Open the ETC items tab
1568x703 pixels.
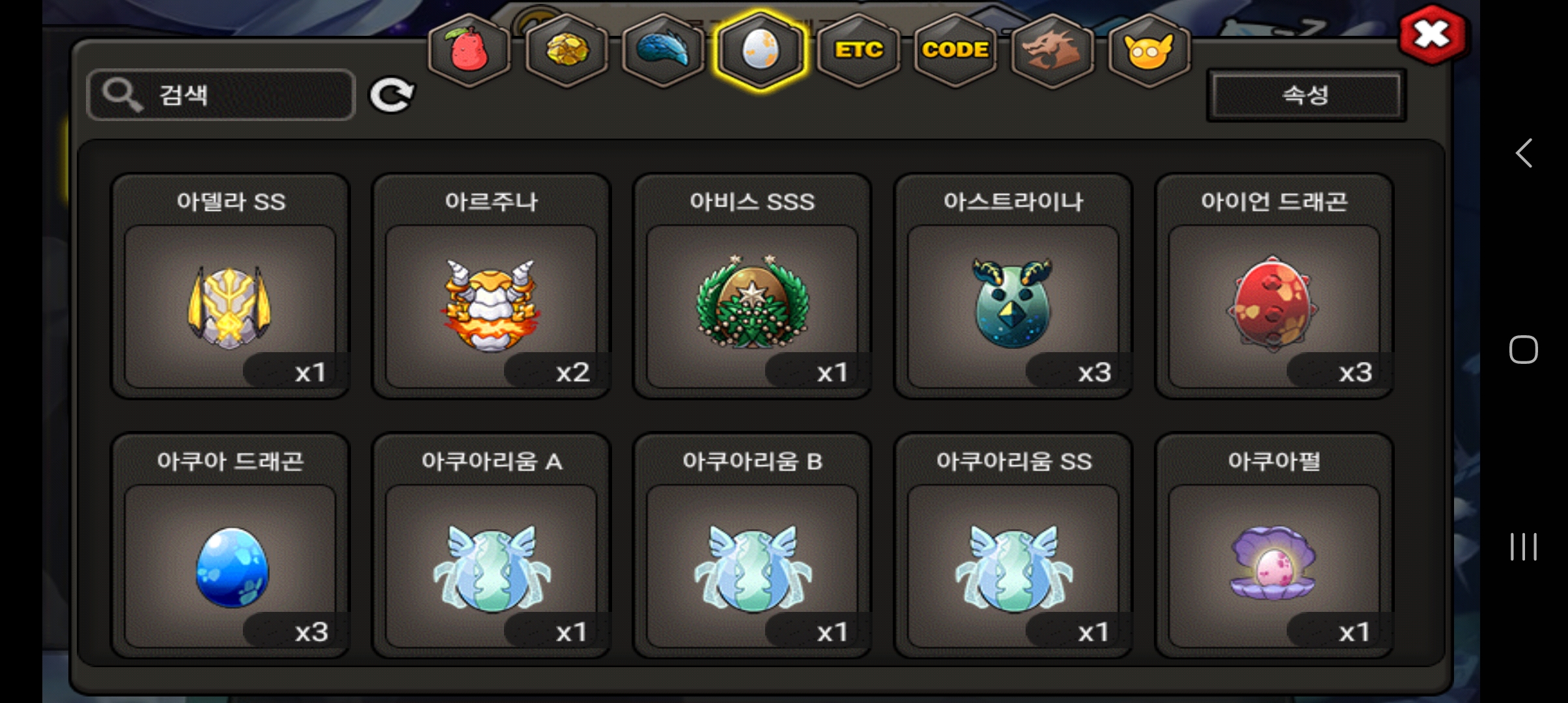(859, 50)
